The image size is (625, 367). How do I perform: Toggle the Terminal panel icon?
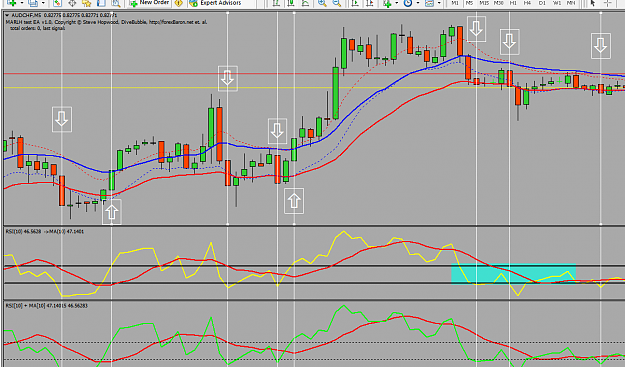coord(101,3)
